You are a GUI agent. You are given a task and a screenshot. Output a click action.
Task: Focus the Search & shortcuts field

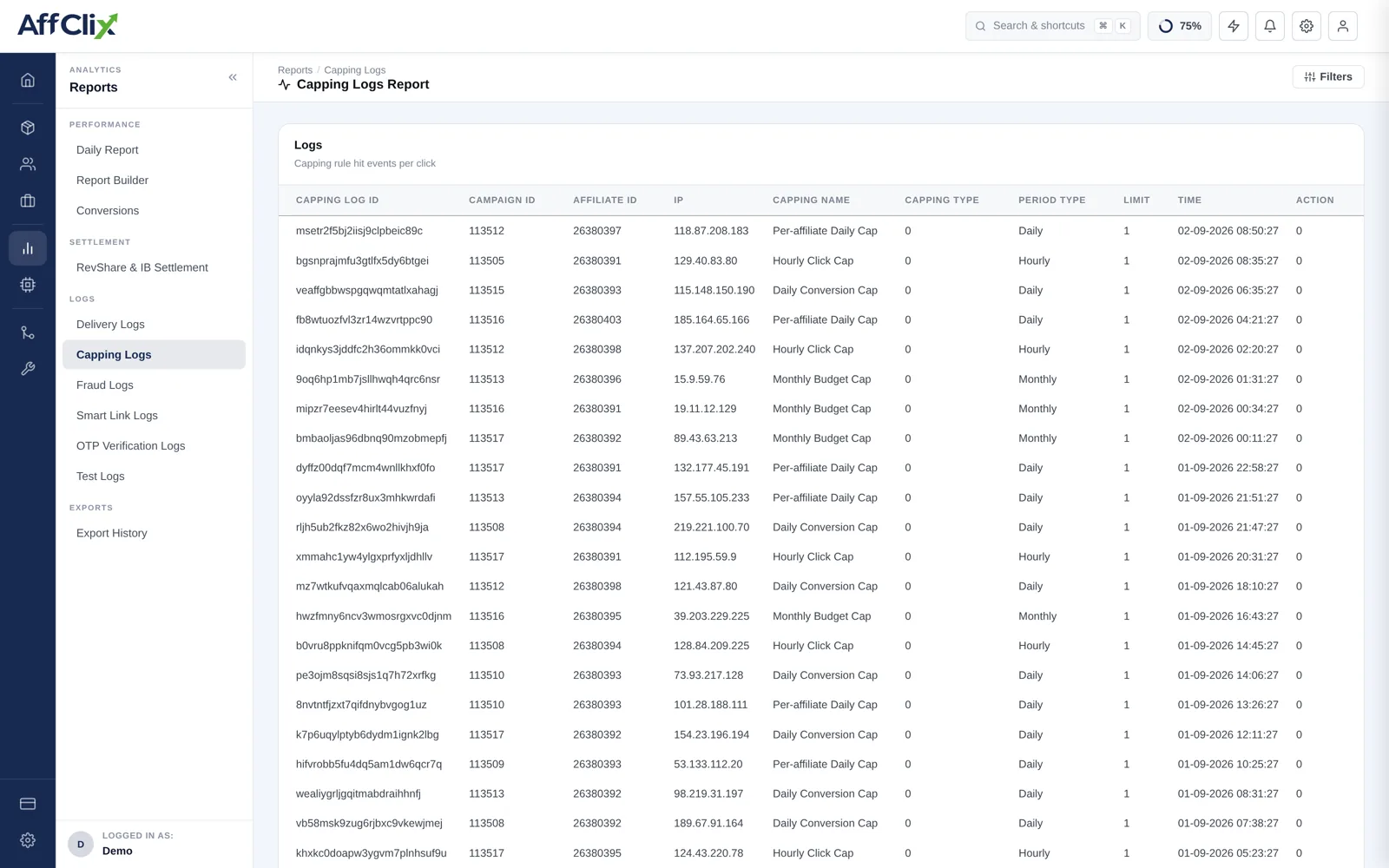(1053, 26)
